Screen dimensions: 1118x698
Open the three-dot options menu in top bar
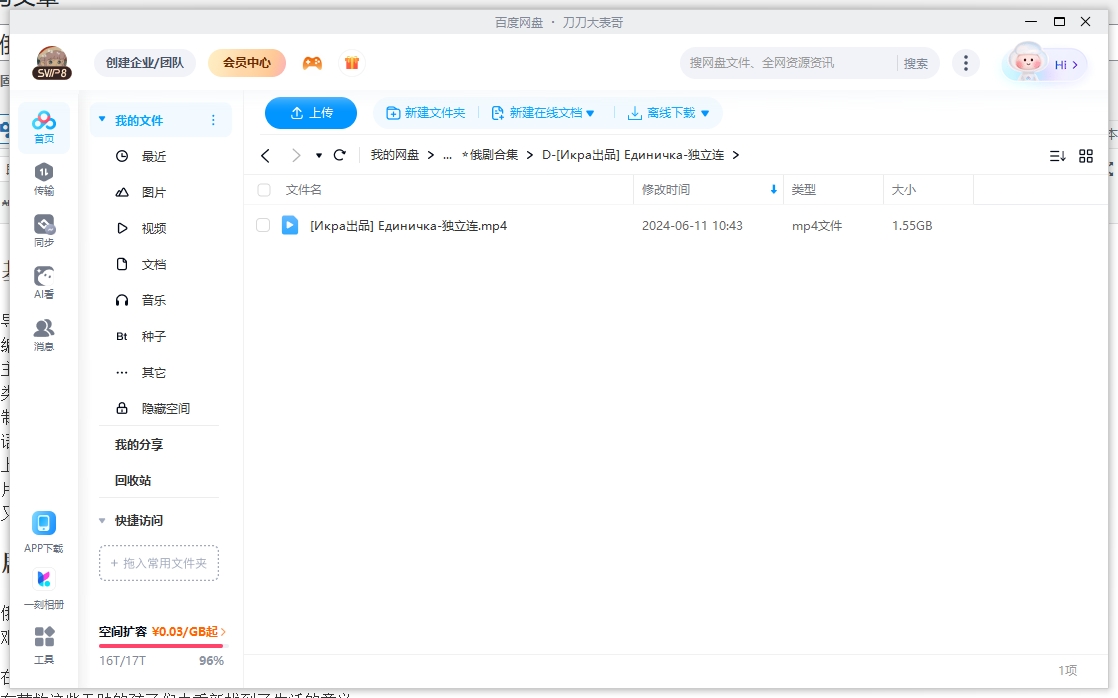(966, 62)
